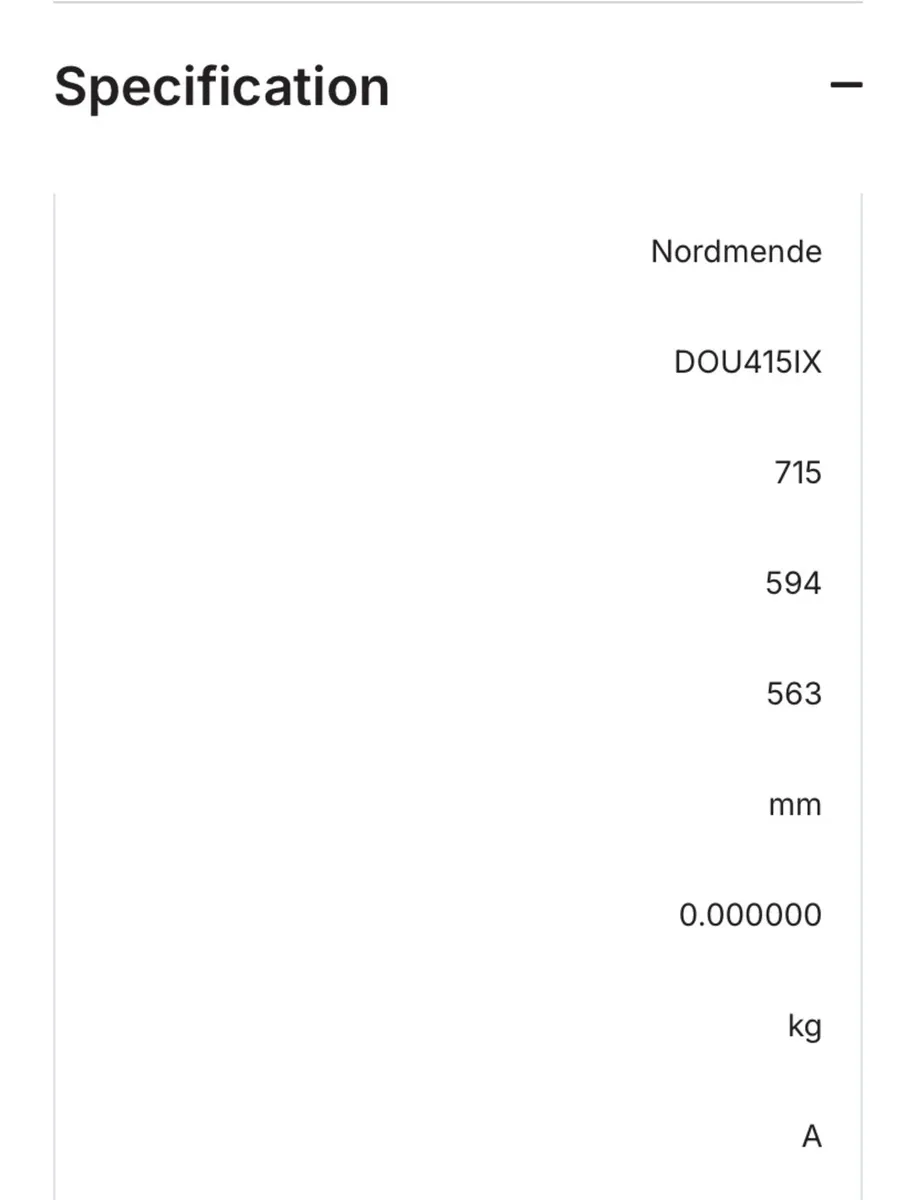Click the 0.000000 weight value
The width and height of the screenshot is (916, 1200).
750,915
